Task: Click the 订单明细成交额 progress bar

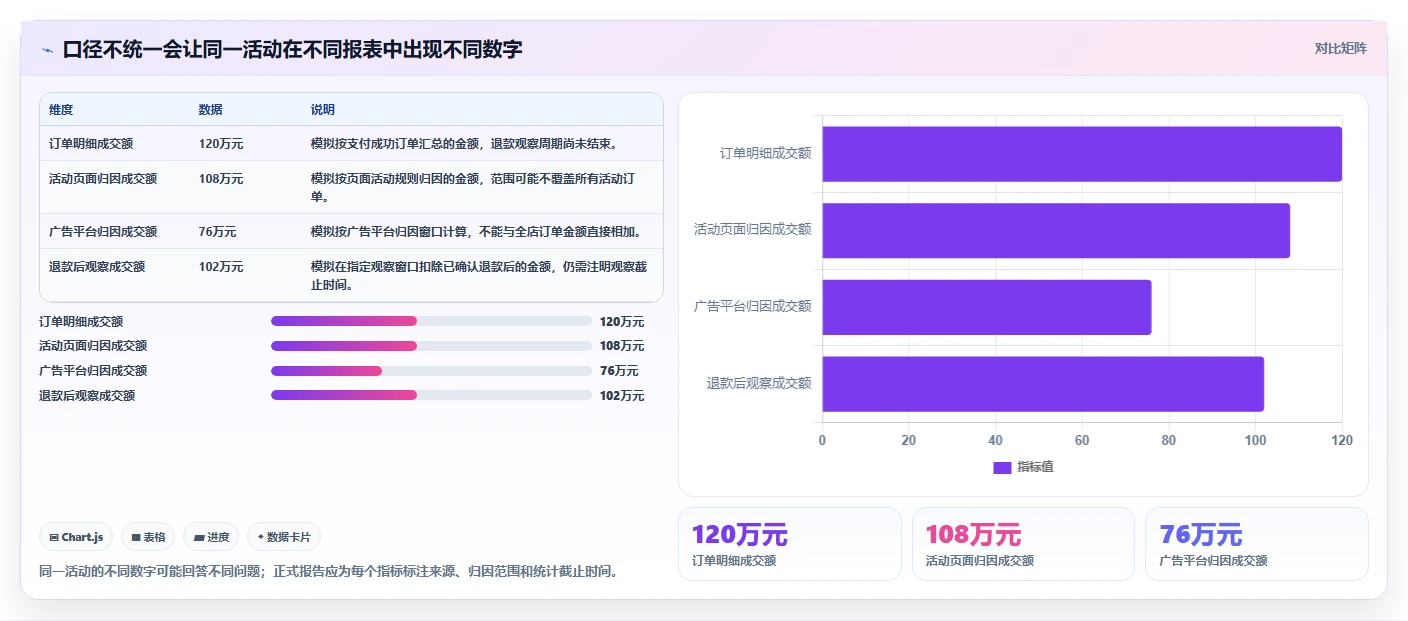Action: (431, 321)
